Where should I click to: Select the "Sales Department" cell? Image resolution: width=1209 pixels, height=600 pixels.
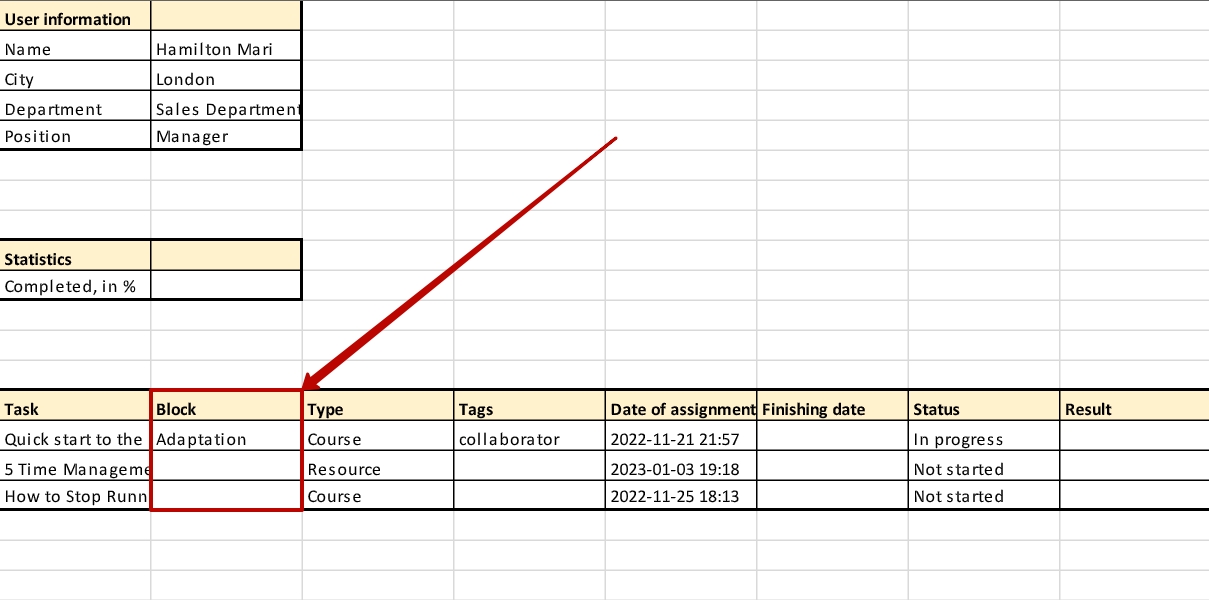click(x=226, y=108)
